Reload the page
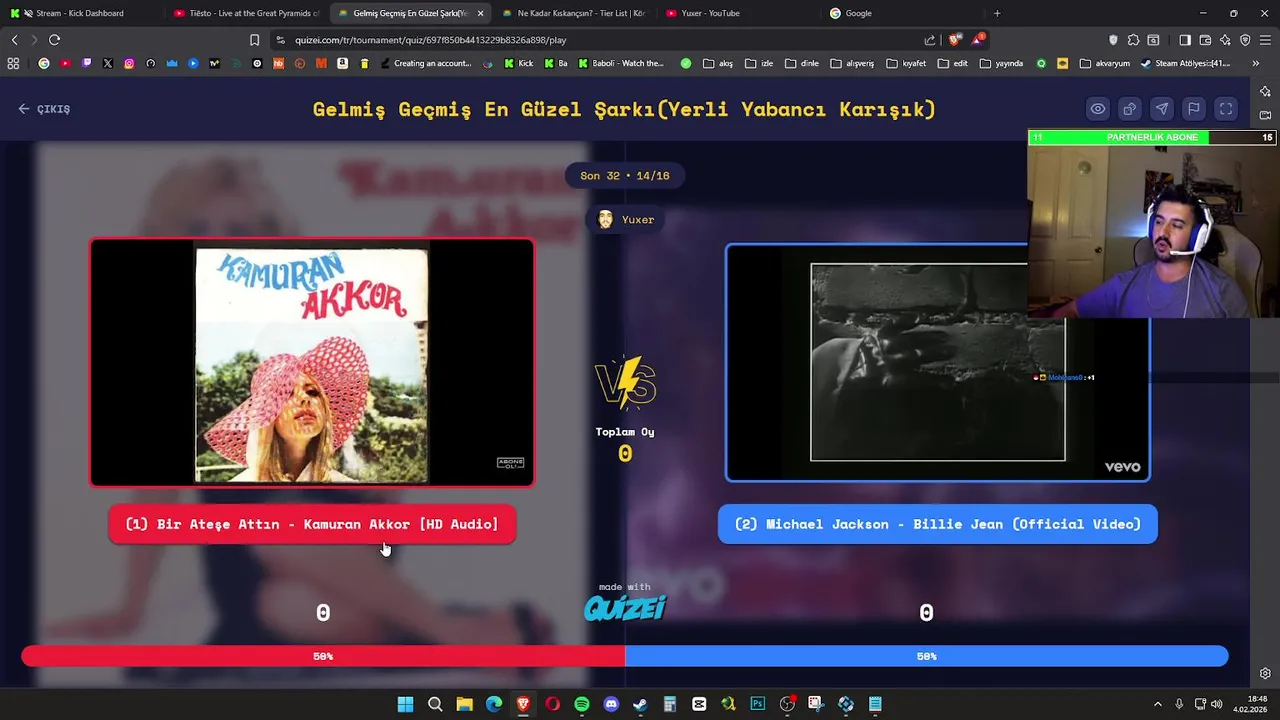Image resolution: width=1280 pixels, height=720 pixels. click(x=54, y=40)
